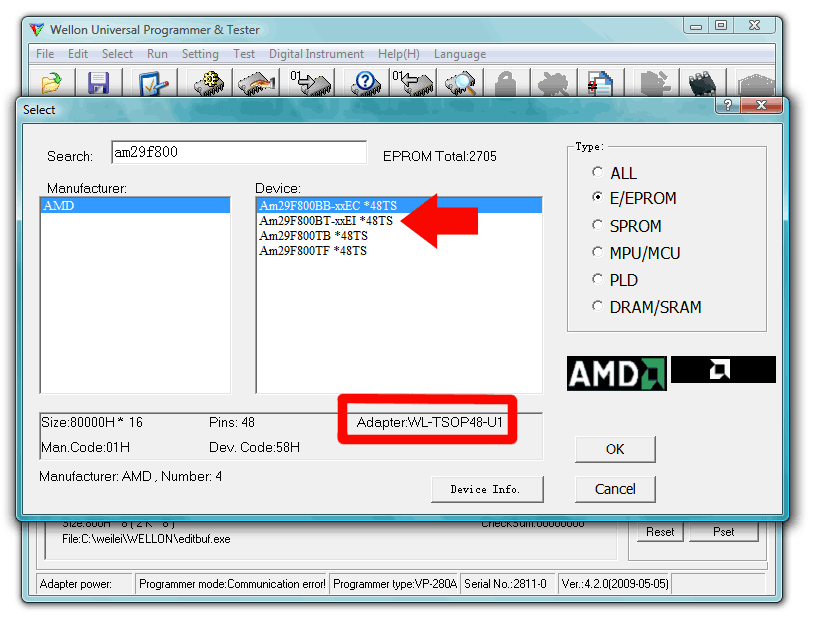Click the EPROM Total:2705 label

pyautogui.click(x=440, y=156)
